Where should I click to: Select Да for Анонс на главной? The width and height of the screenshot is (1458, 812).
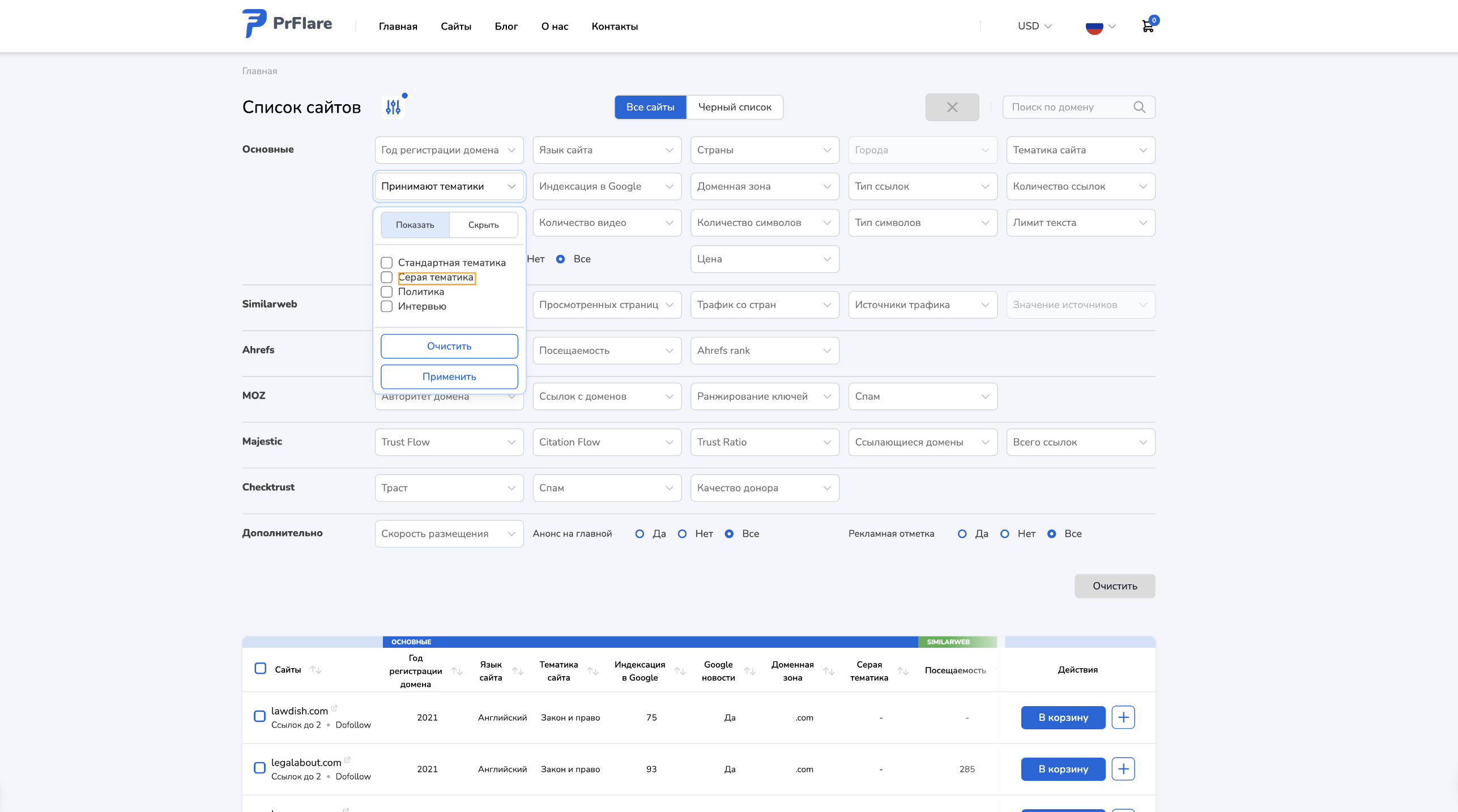tap(640, 534)
